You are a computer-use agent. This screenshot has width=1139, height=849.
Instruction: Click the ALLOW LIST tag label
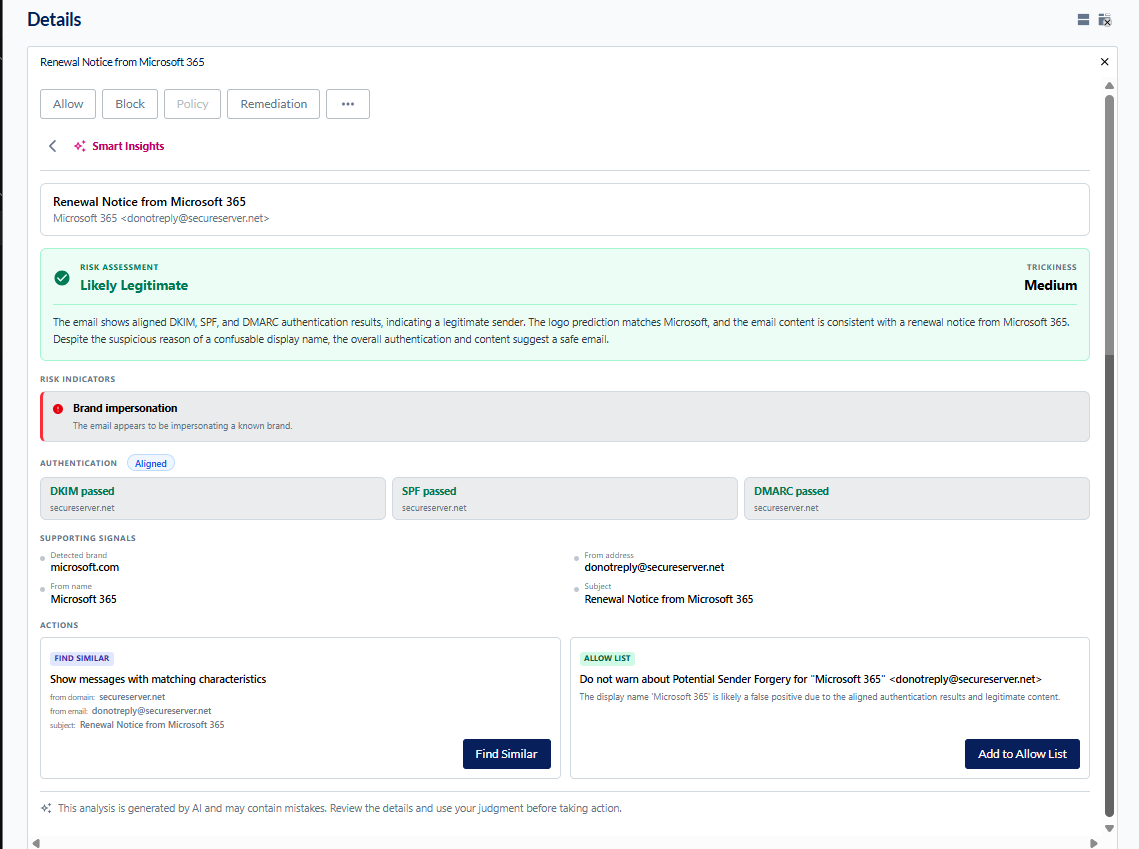coord(607,658)
